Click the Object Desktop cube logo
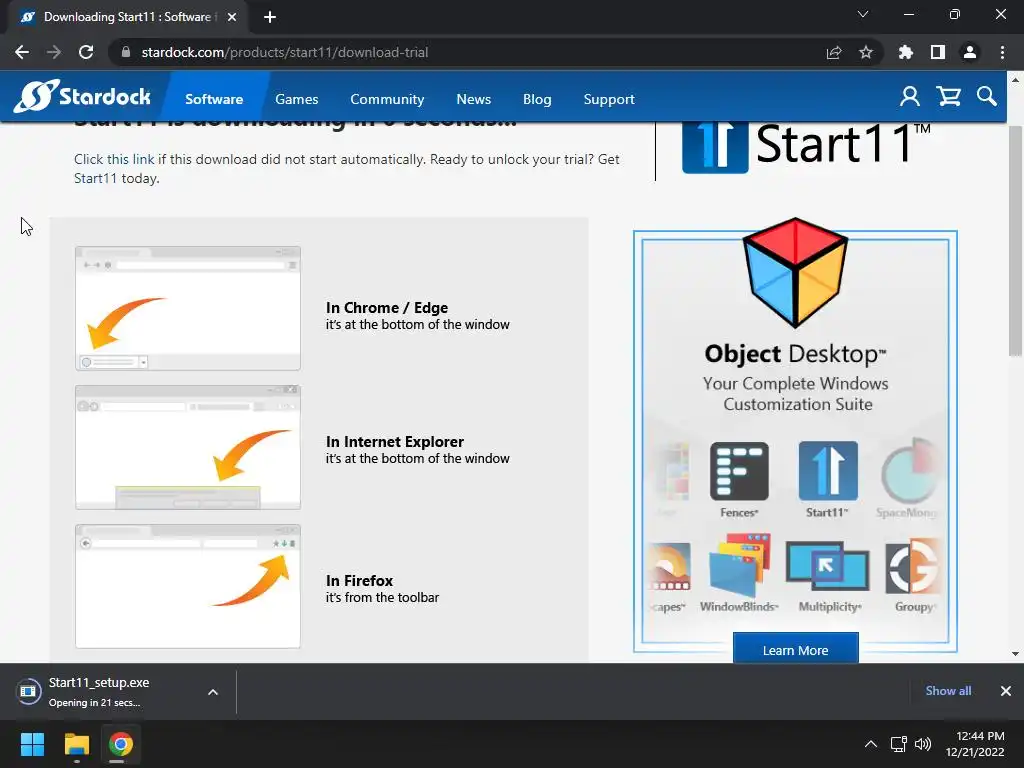 (795, 272)
